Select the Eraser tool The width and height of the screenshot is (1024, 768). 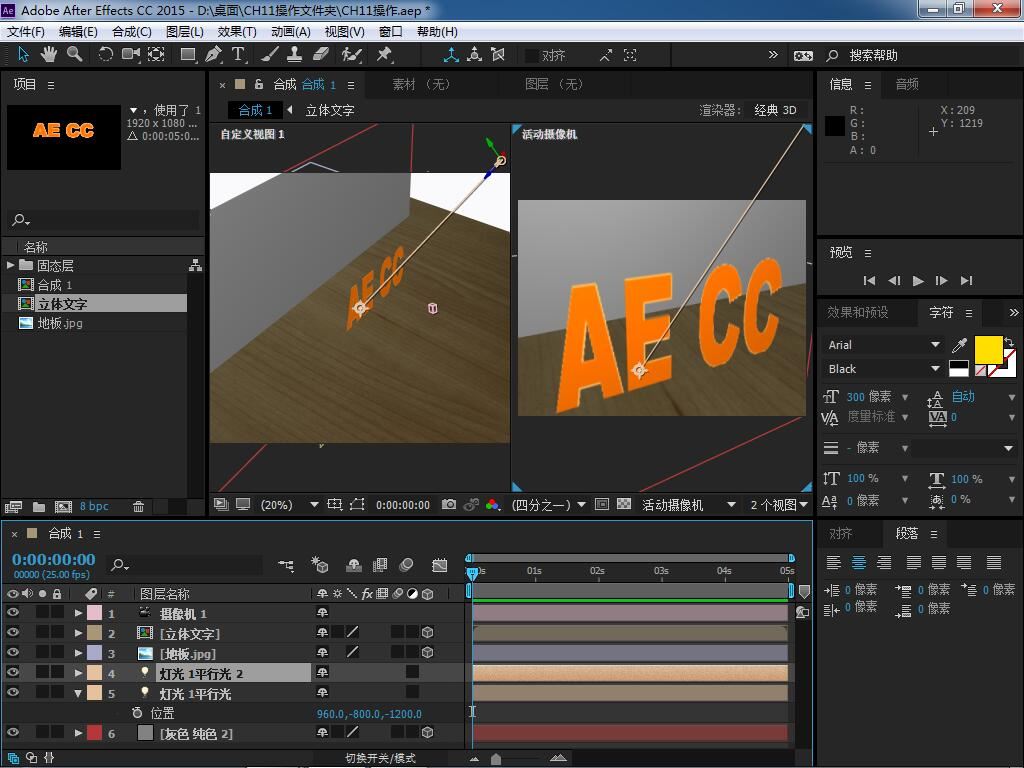321,55
